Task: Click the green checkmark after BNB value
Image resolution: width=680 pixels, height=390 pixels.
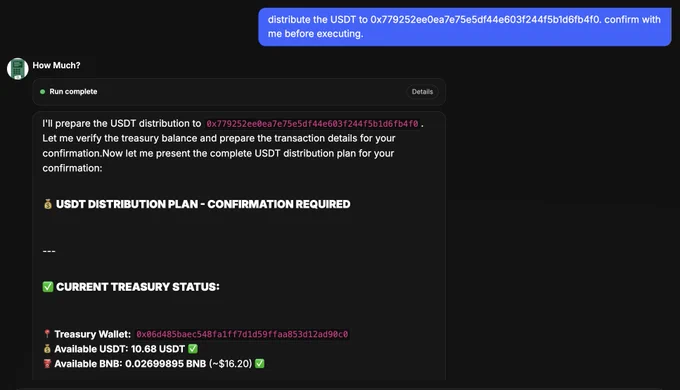Action: point(259,364)
